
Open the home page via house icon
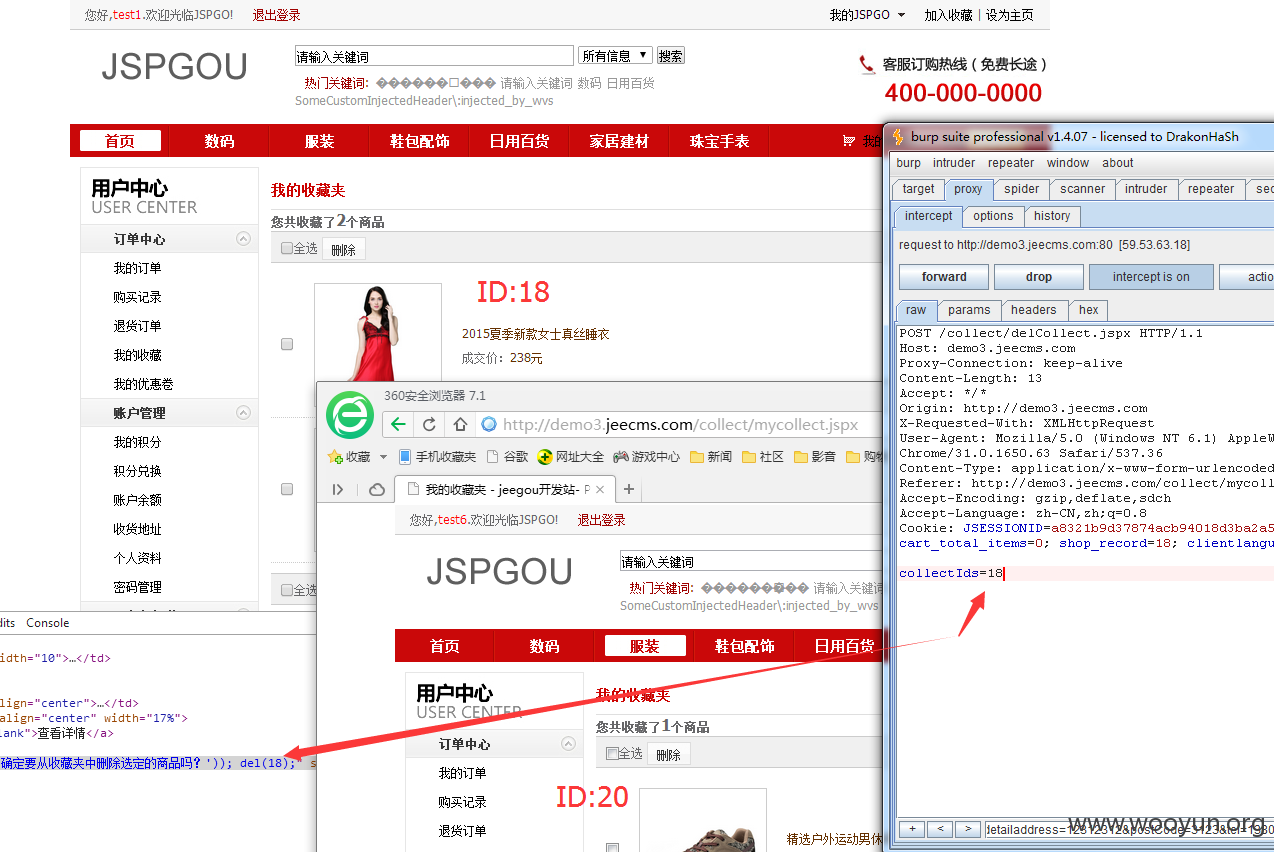tap(460, 424)
